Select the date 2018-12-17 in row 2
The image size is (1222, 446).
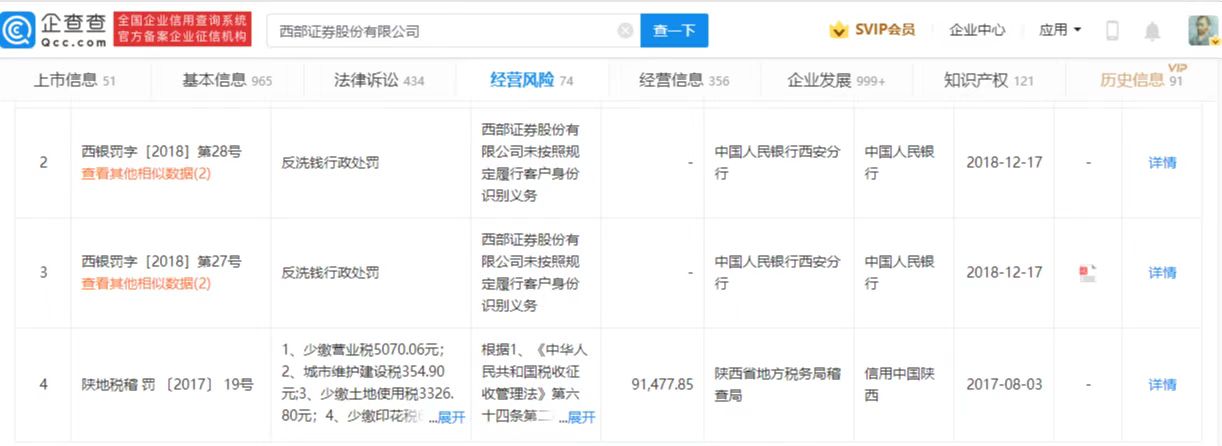pos(1004,162)
